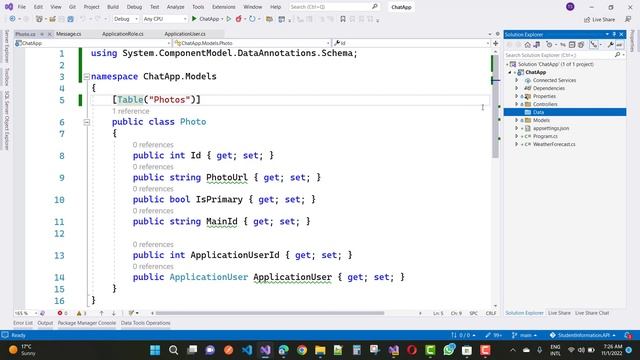Click the yellow warning count icon
Screen dimensions: 640x360
coord(79,313)
